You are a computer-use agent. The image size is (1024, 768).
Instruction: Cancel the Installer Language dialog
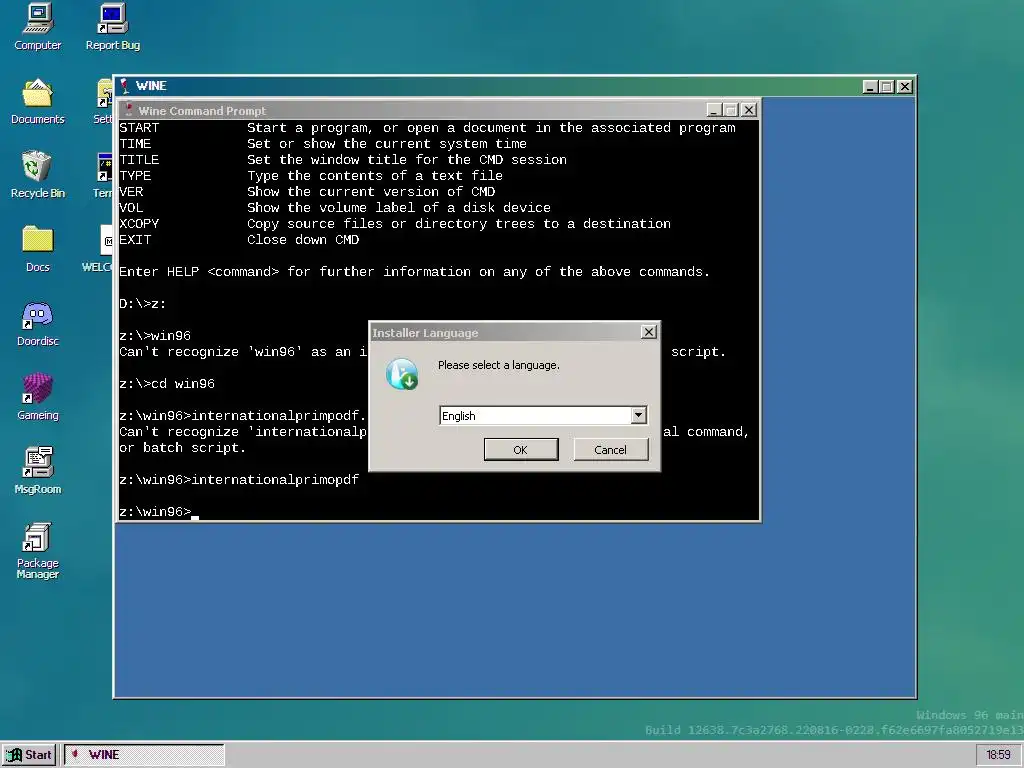pyautogui.click(x=611, y=449)
